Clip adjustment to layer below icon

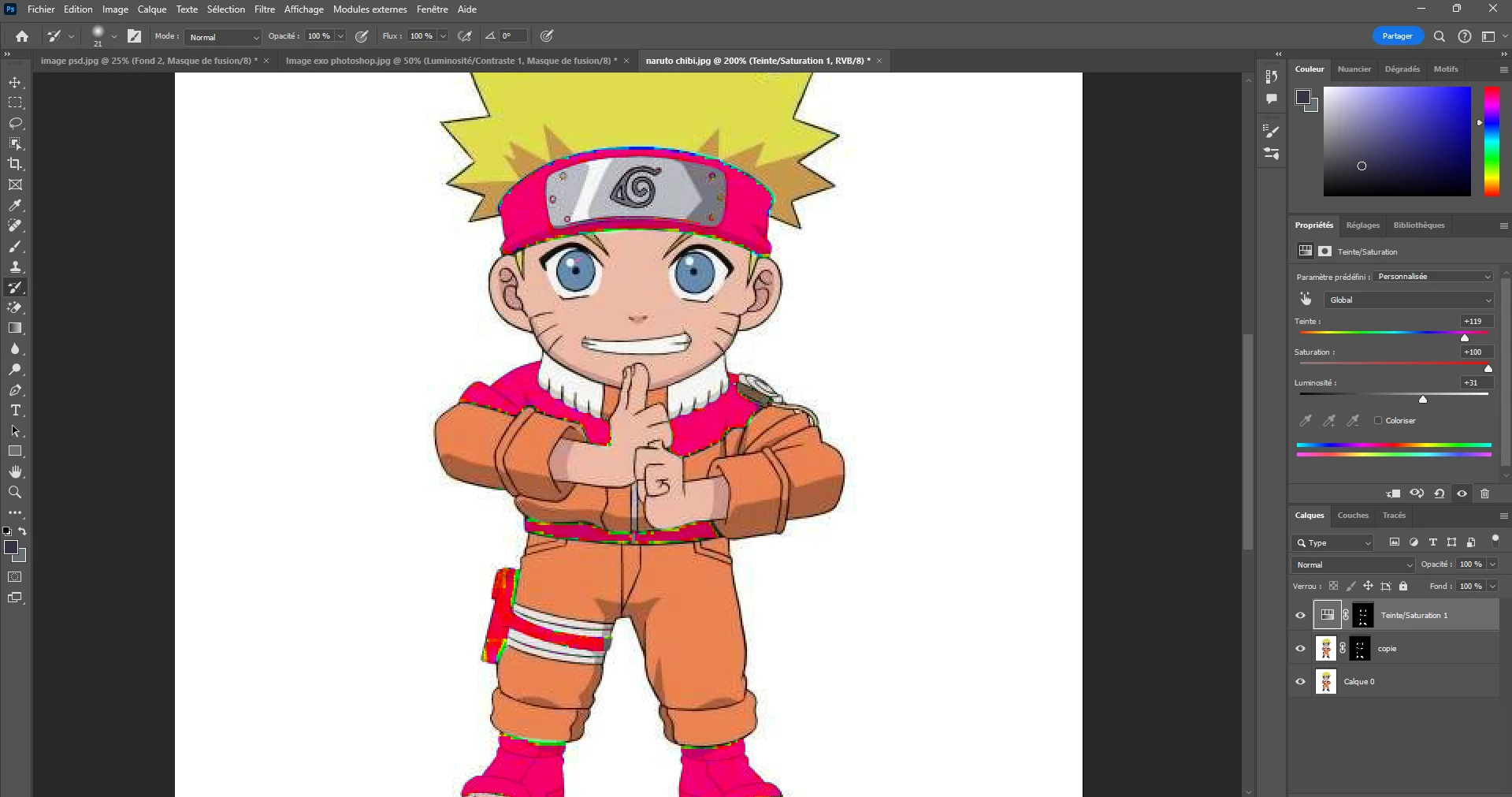tap(1393, 493)
